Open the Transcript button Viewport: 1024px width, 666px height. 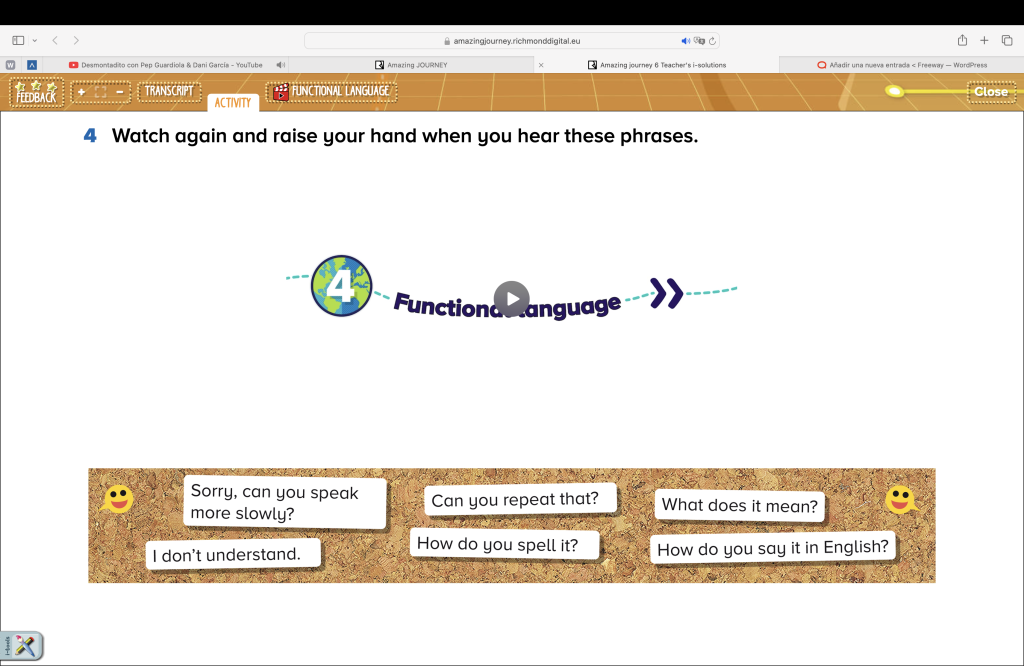click(x=169, y=92)
